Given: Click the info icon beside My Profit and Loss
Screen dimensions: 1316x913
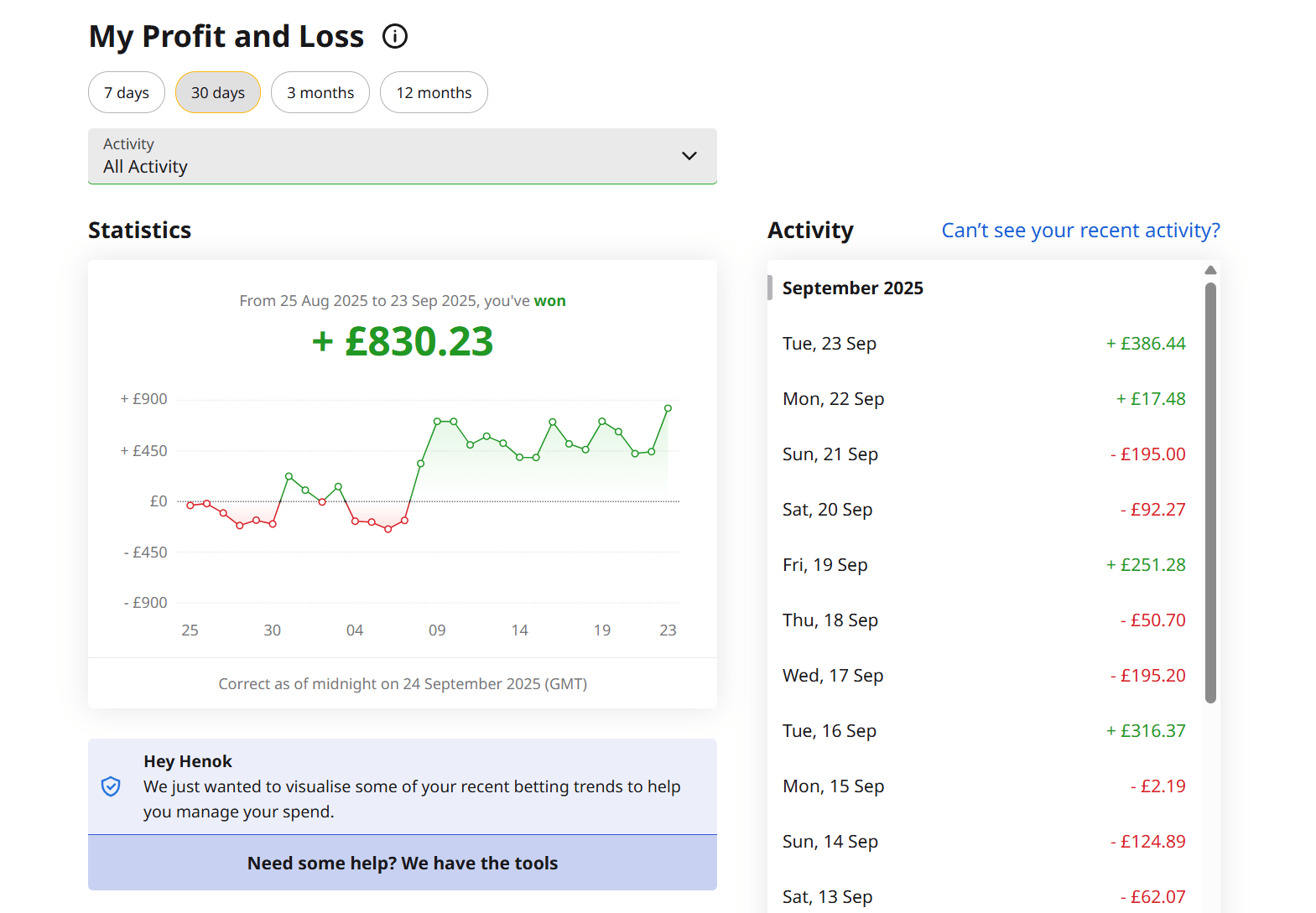Looking at the screenshot, I should click(x=395, y=36).
